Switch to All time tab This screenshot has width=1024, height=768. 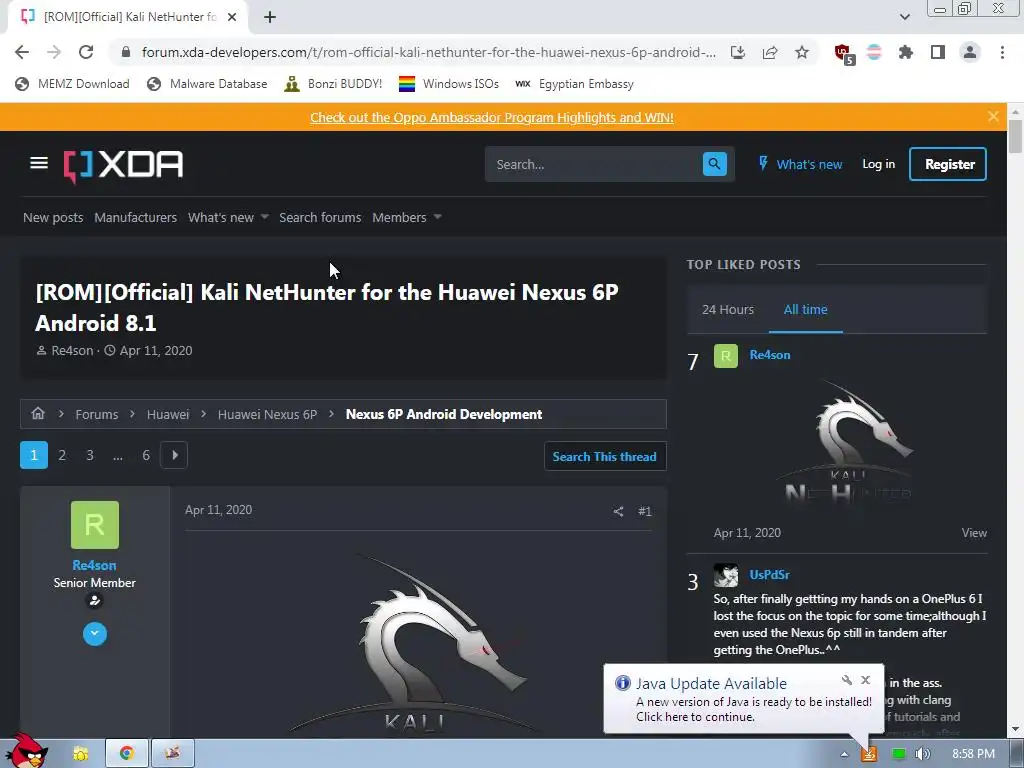click(x=805, y=310)
